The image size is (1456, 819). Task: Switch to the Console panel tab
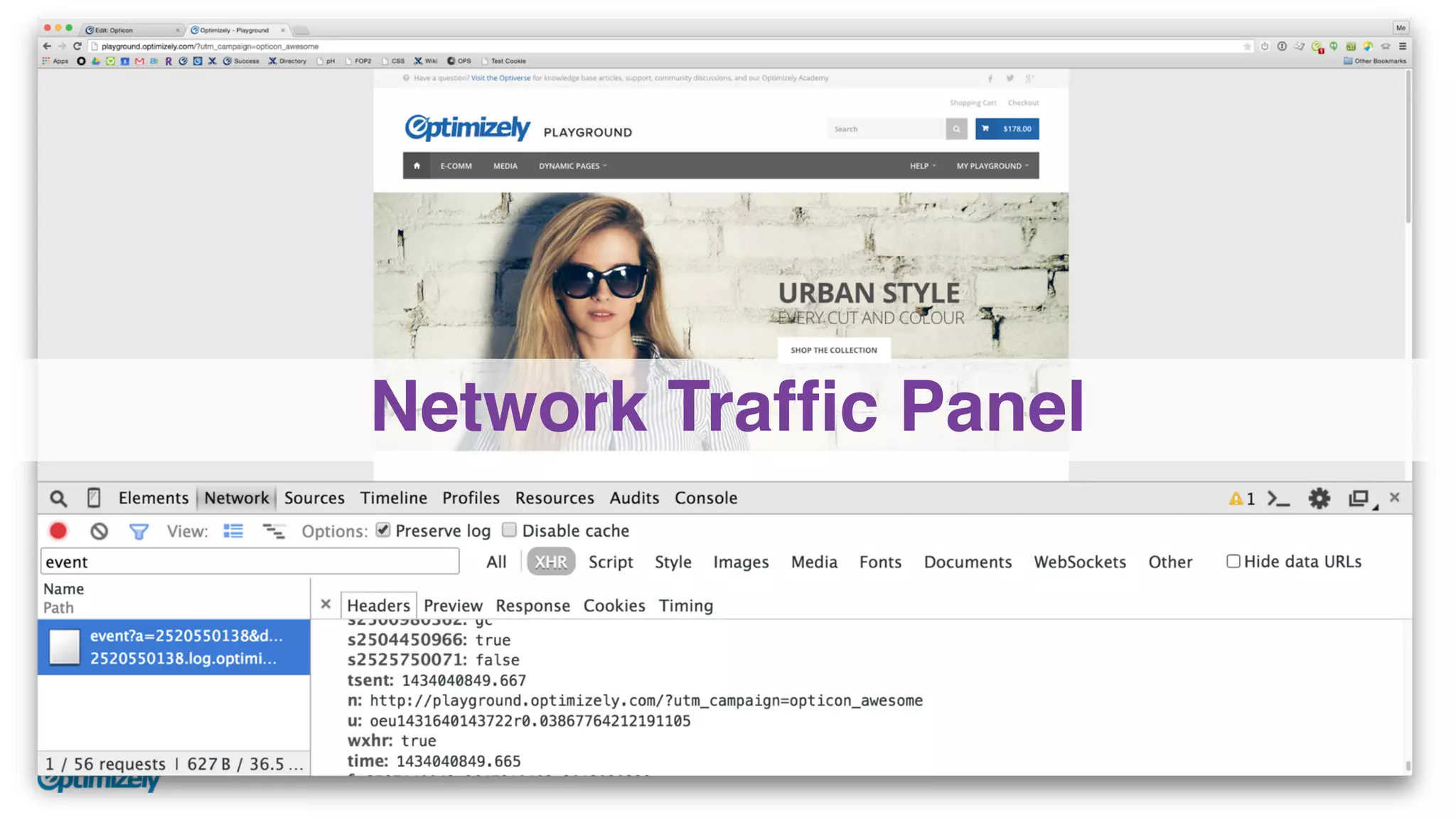pos(705,498)
